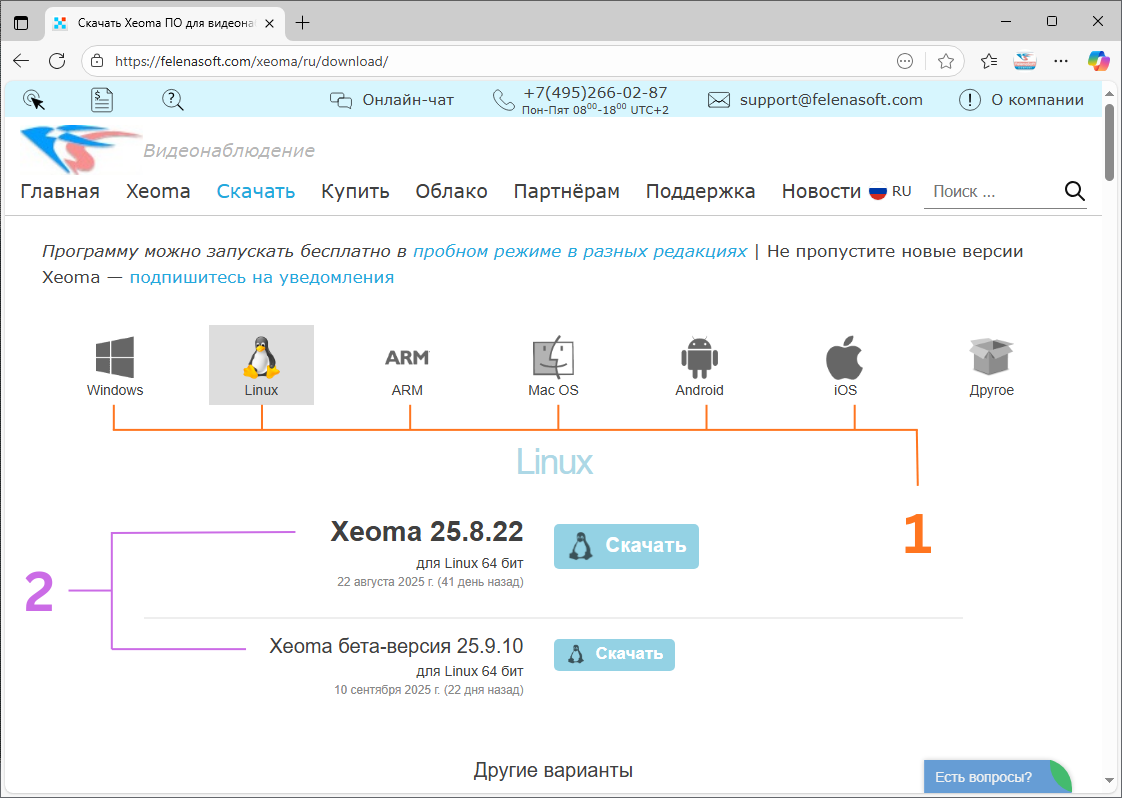Open the "Купить" menu item
1122x798 pixels.
(x=355, y=191)
